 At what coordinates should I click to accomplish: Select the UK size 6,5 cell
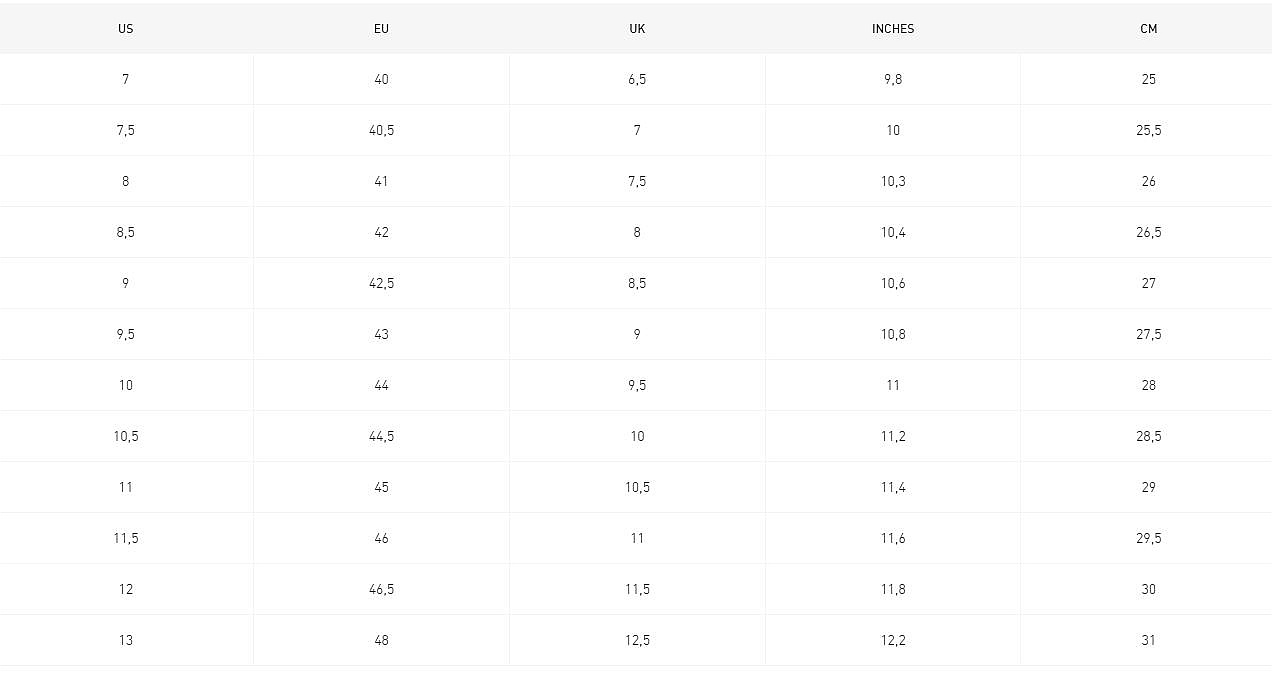pyautogui.click(x=637, y=79)
